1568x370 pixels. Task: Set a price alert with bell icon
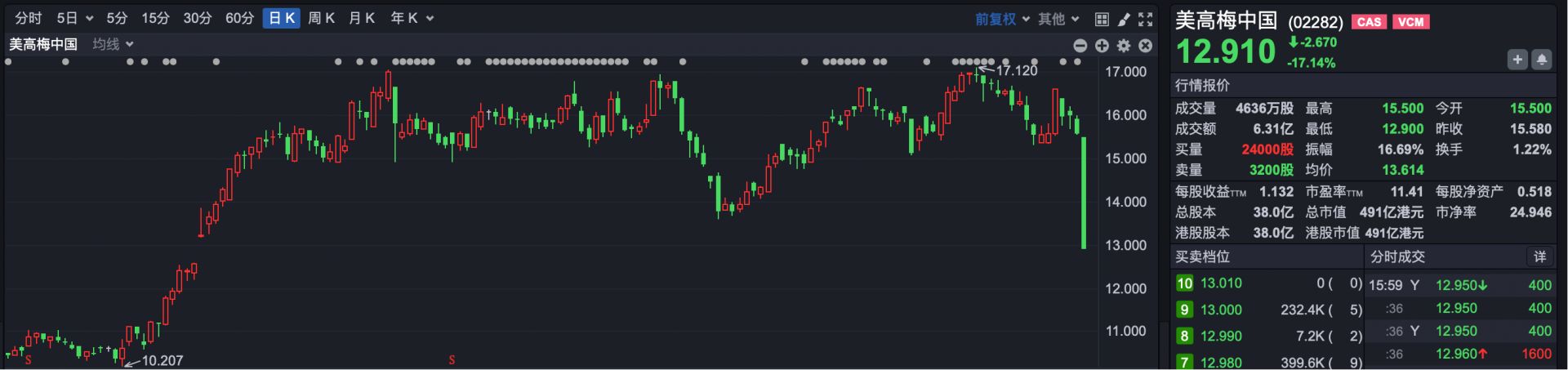pos(1543,60)
